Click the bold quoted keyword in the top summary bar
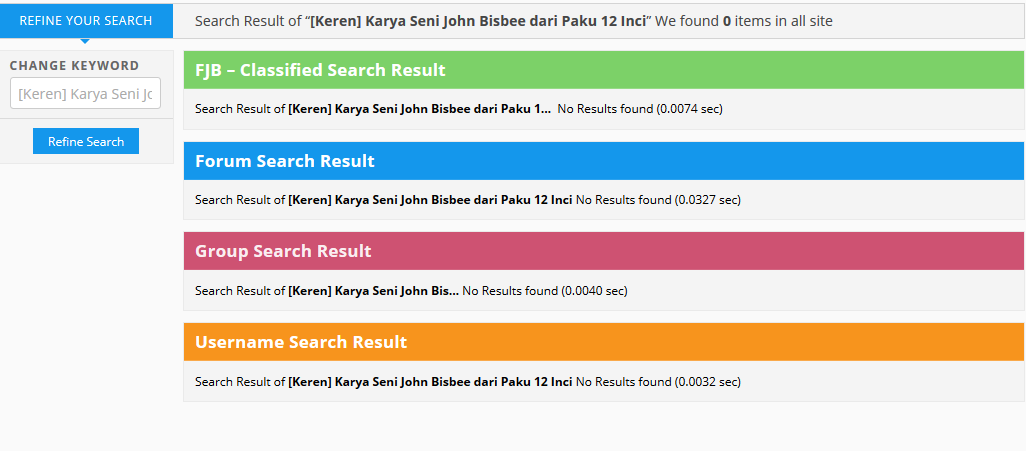This screenshot has width=1026, height=451. 478,21
